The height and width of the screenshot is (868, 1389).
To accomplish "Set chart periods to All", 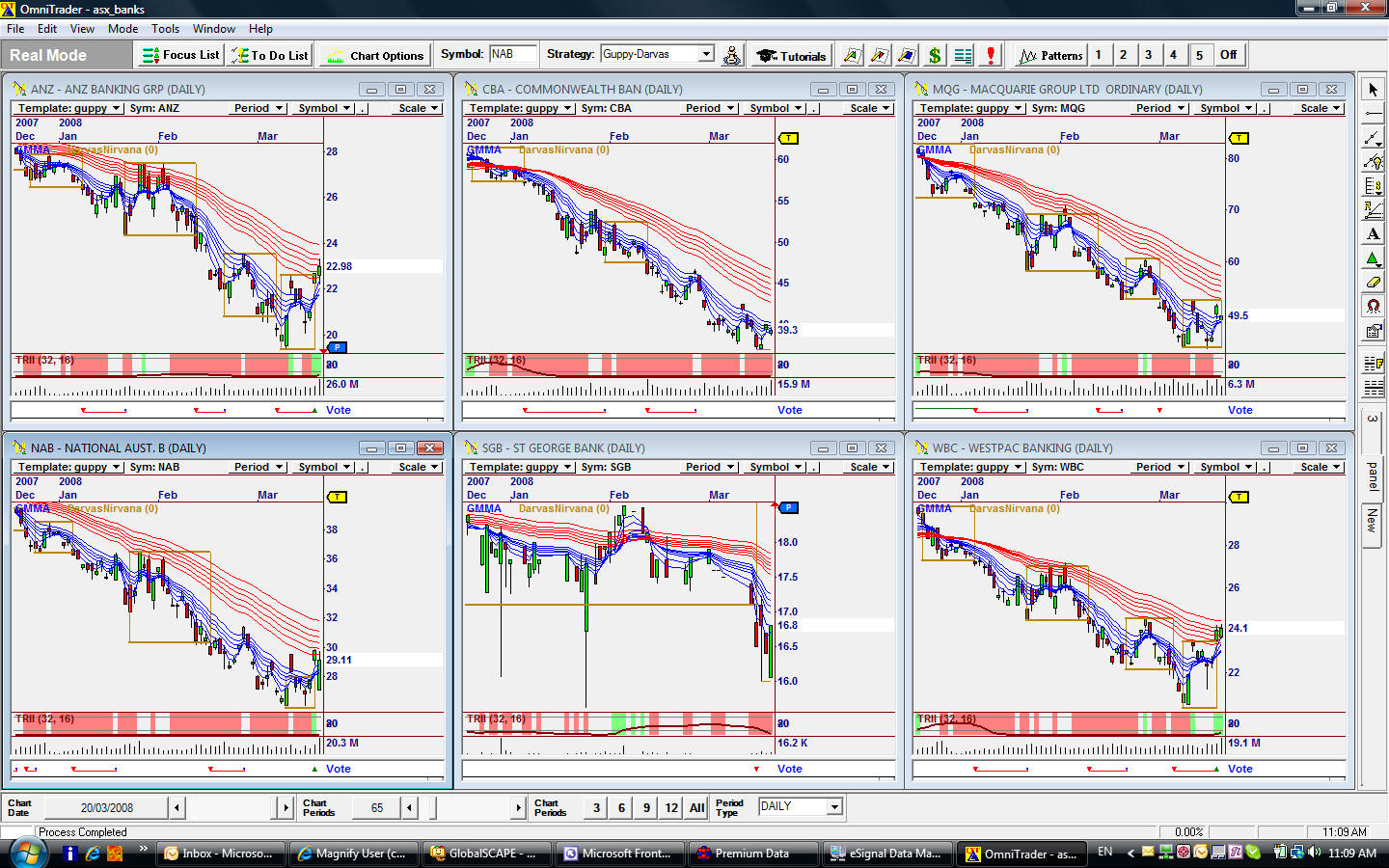I will [x=696, y=807].
